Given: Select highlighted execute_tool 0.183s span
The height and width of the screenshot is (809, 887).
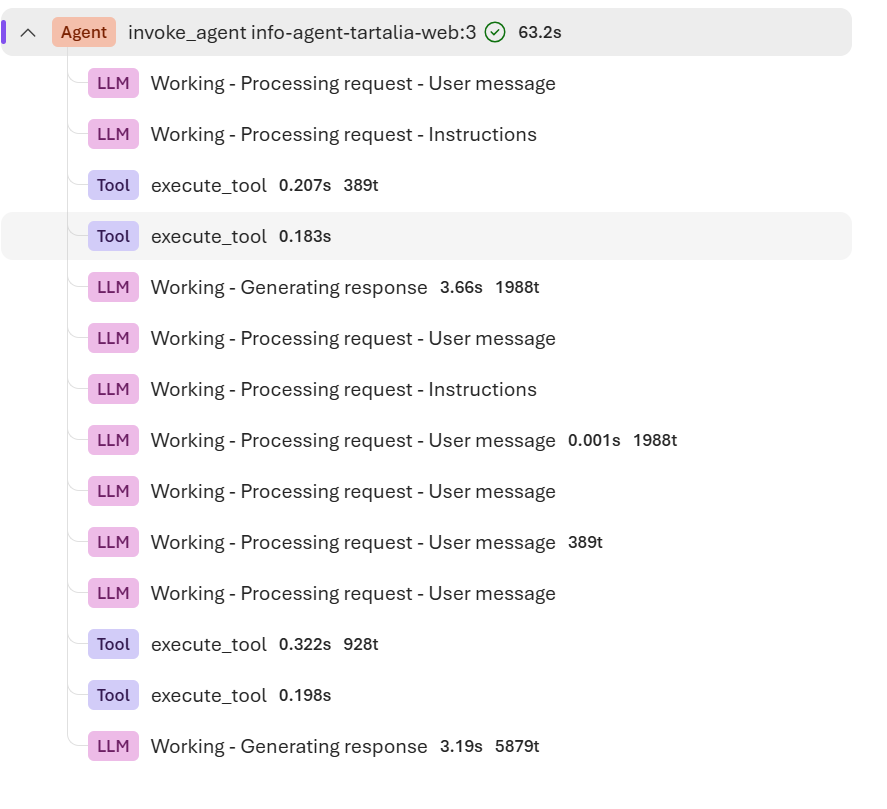Looking at the screenshot, I should pyautogui.click(x=427, y=236).
